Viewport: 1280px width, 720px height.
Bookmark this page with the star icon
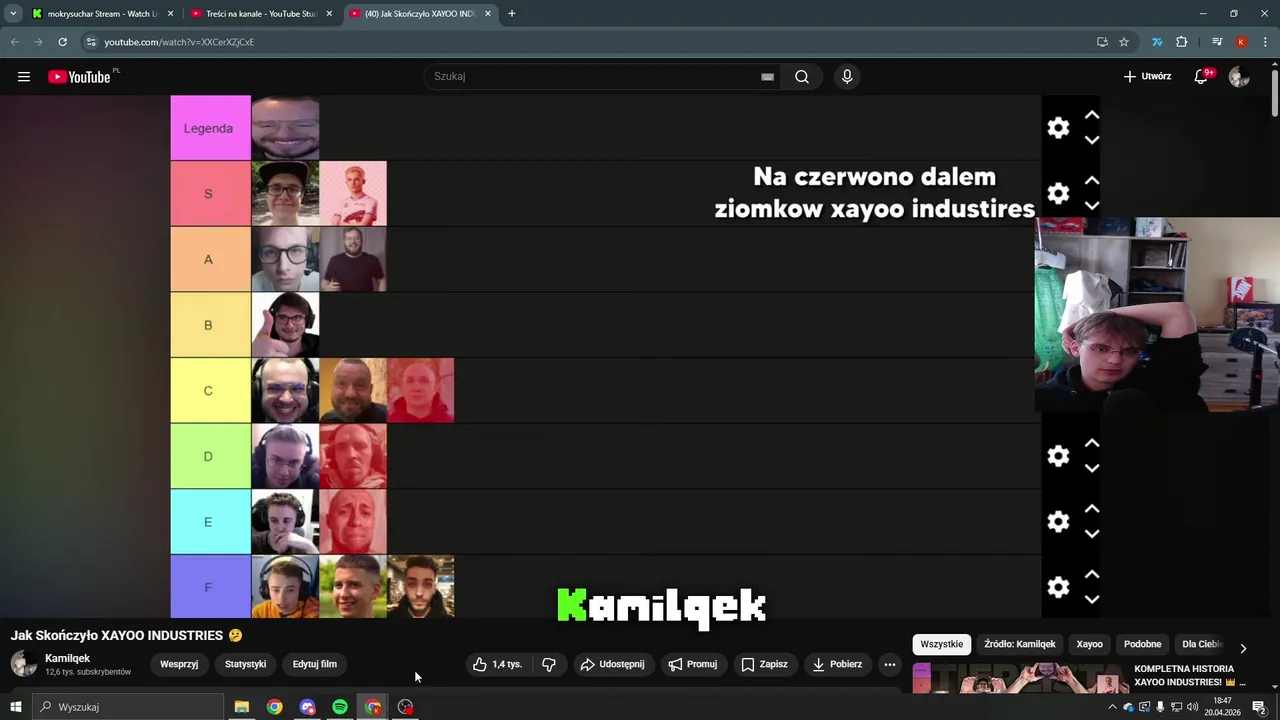click(x=1124, y=42)
